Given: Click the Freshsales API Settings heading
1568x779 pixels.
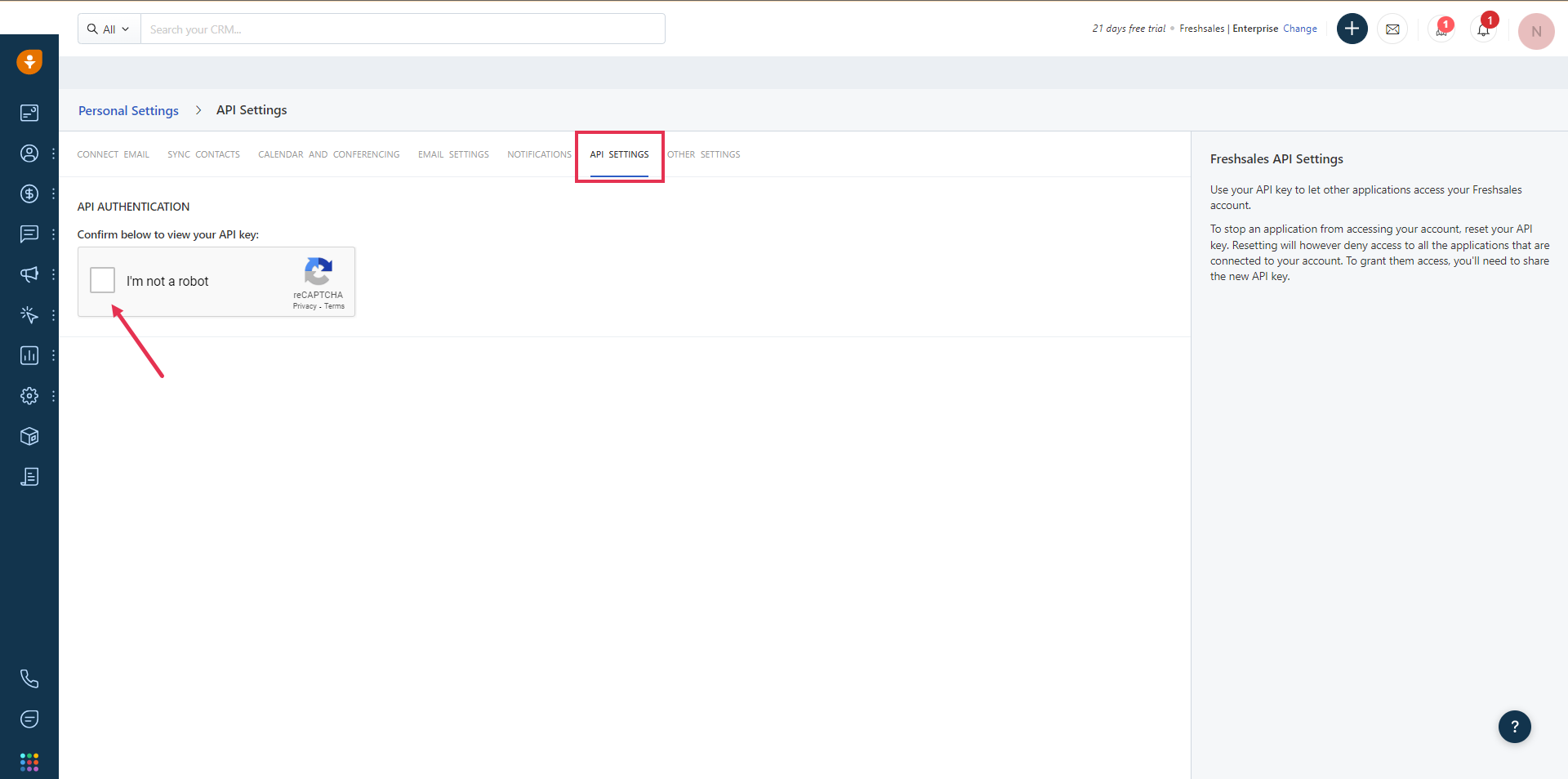Looking at the screenshot, I should pos(1276,159).
